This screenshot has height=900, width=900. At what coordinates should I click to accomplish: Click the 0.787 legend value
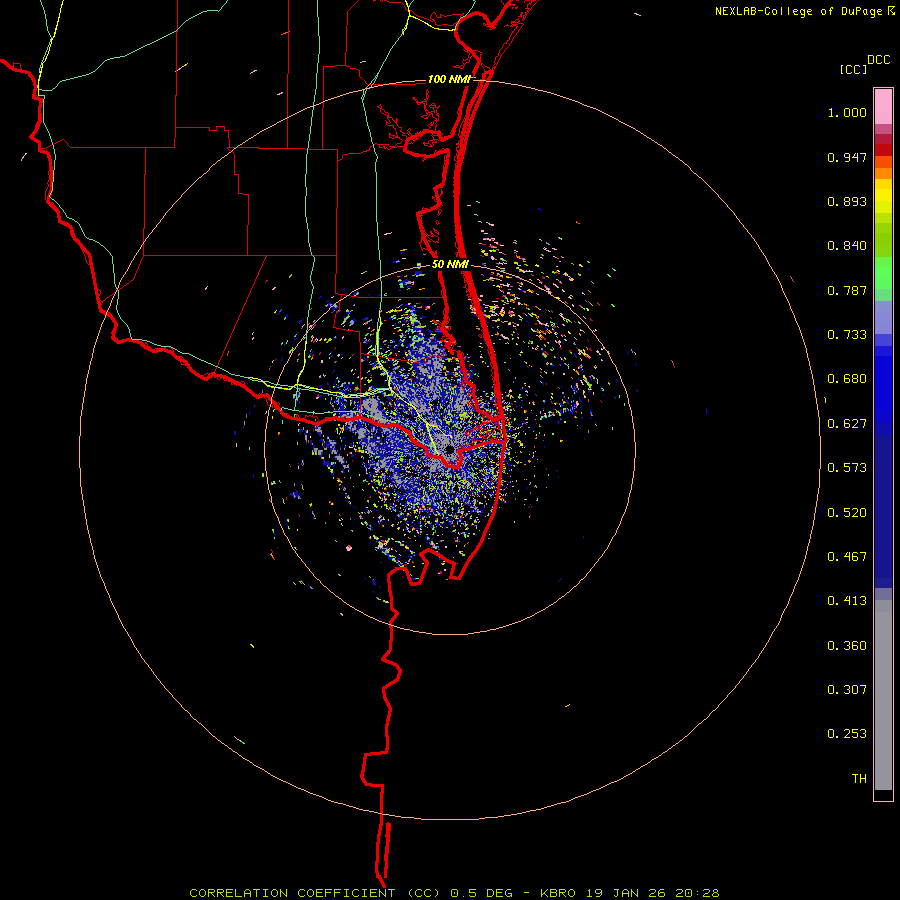coord(847,290)
